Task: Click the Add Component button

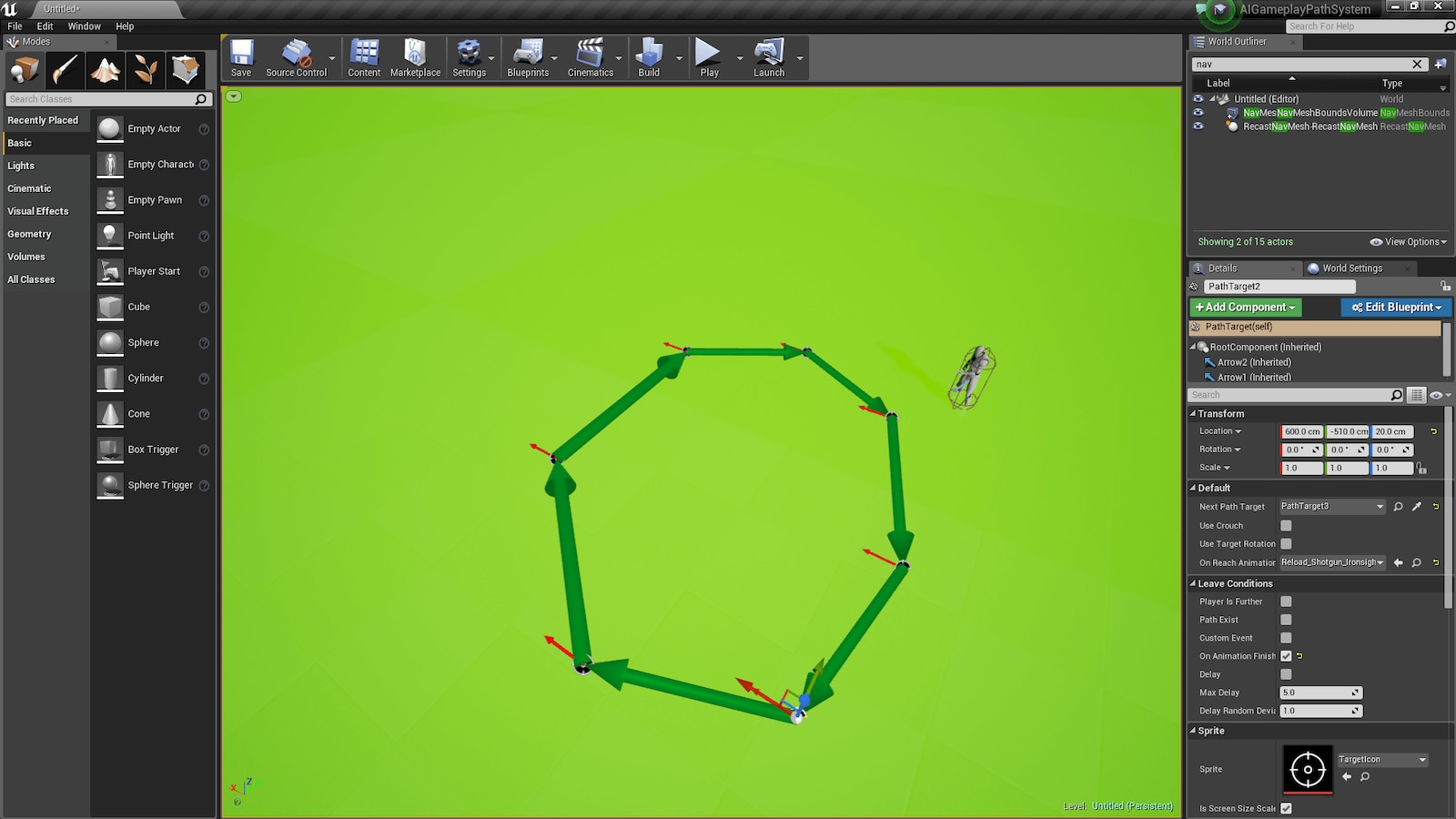Action: 1244,307
